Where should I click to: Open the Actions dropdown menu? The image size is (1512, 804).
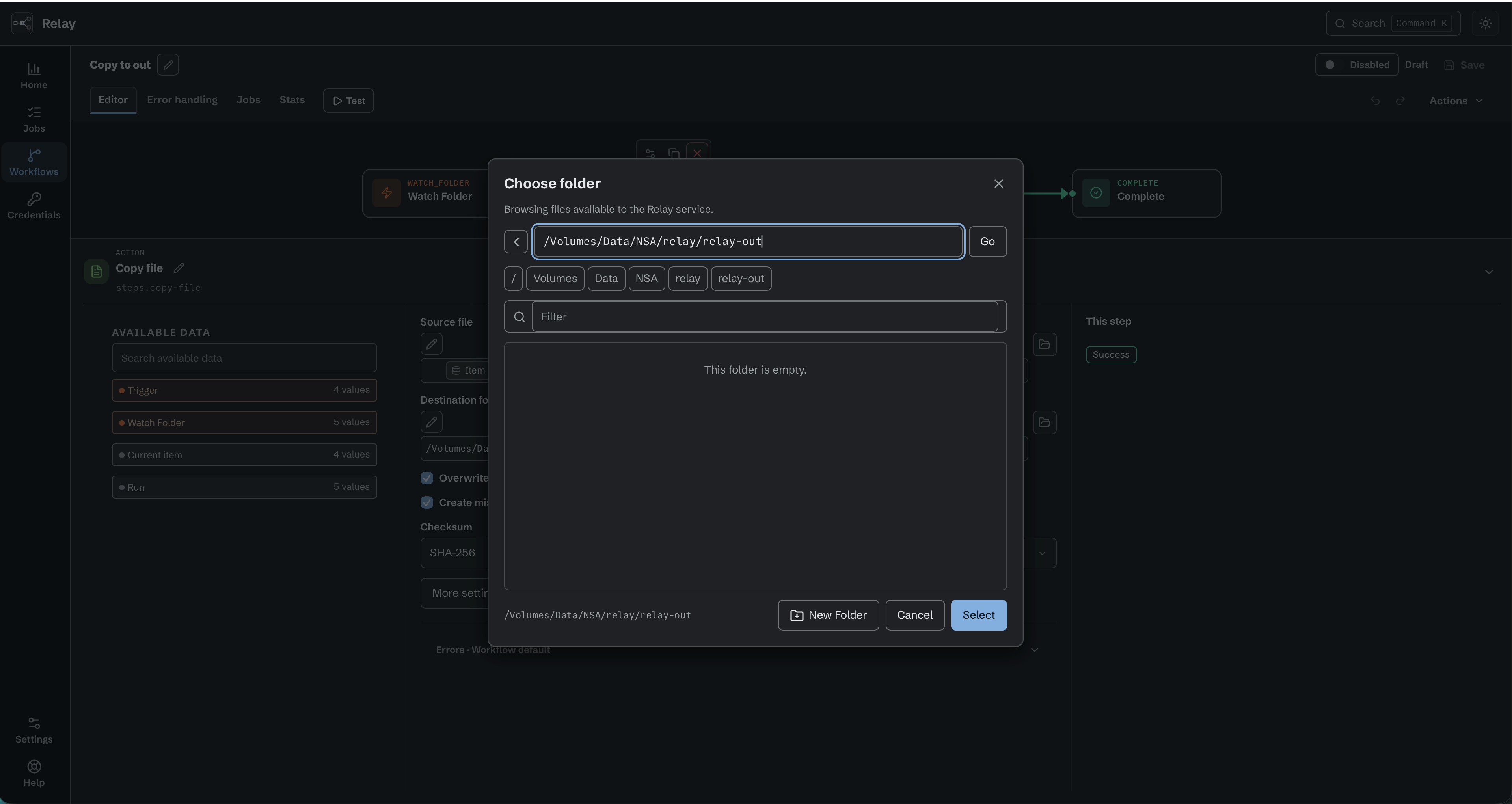(x=1456, y=101)
